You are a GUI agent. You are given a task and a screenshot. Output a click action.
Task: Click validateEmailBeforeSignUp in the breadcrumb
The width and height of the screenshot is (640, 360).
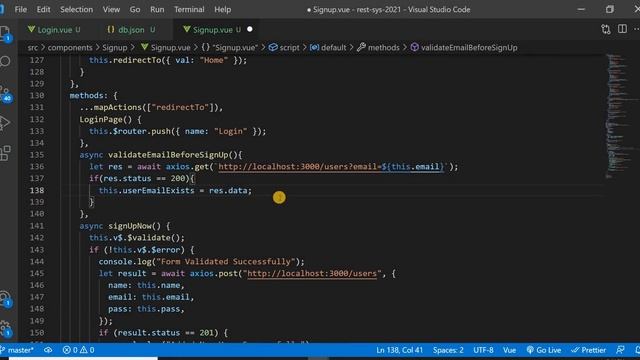464,47
